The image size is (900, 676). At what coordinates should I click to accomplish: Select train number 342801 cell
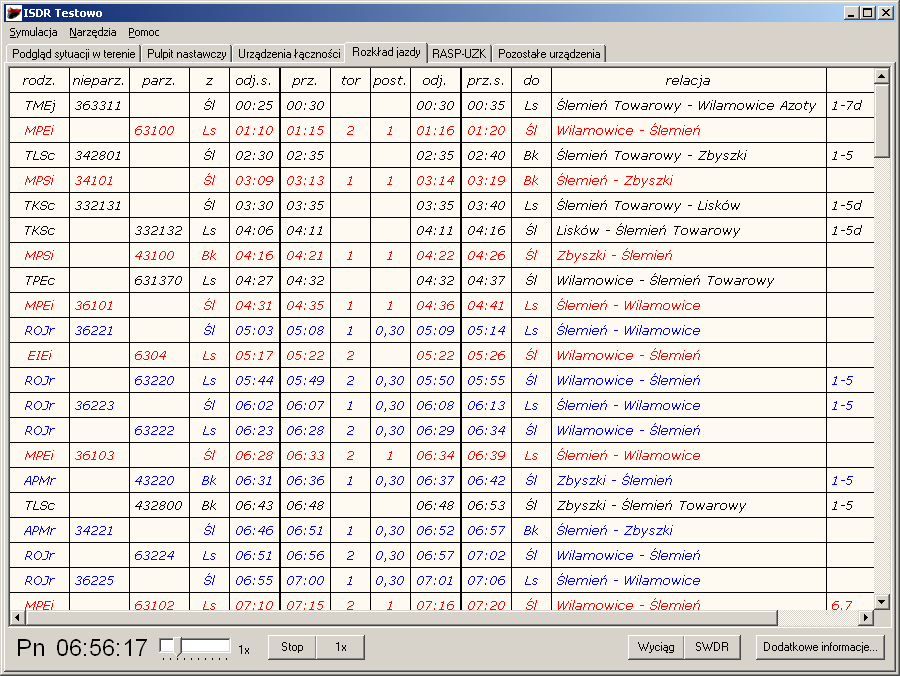pos(99,156)
